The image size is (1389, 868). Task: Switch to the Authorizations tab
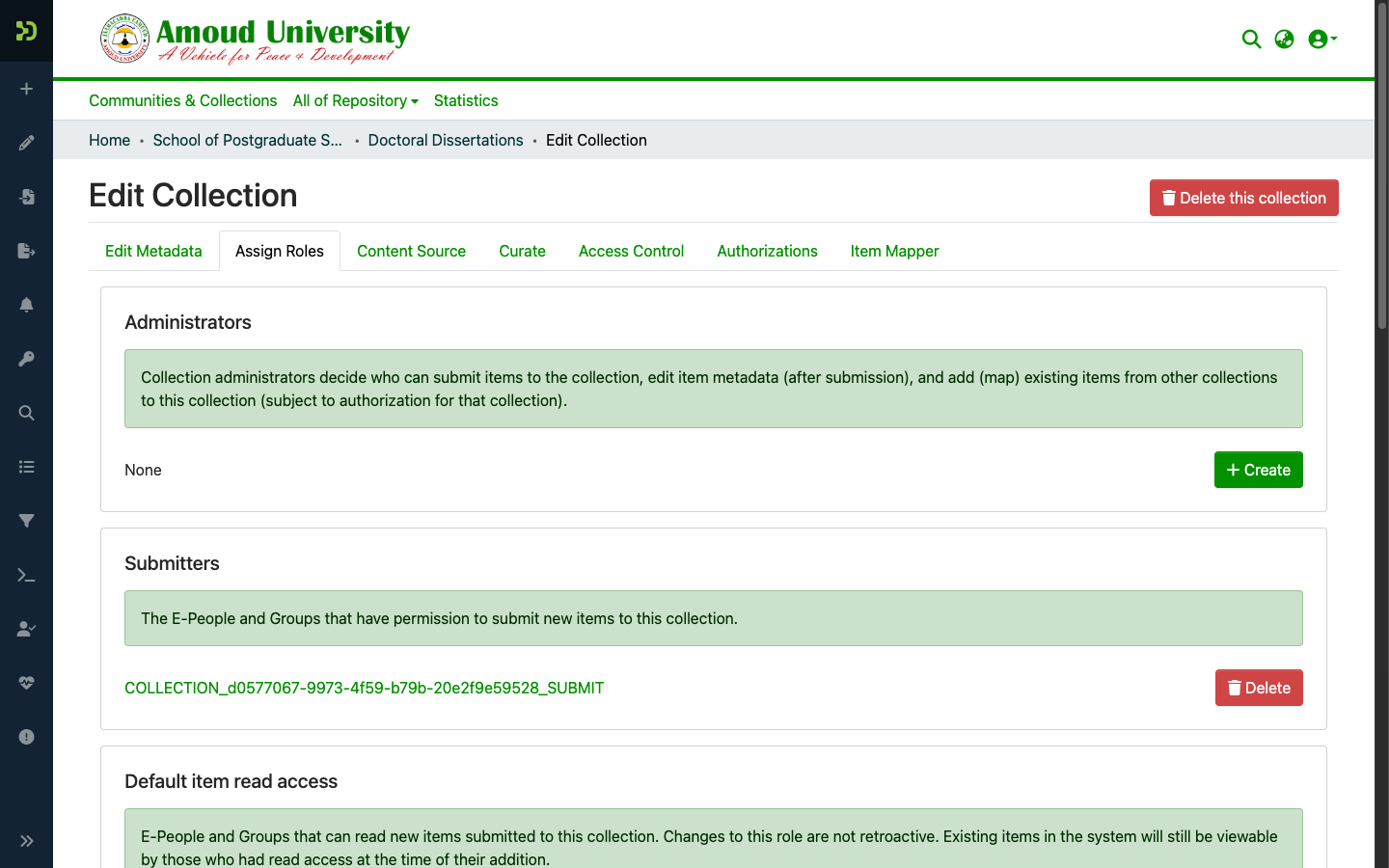click(767, 251)
